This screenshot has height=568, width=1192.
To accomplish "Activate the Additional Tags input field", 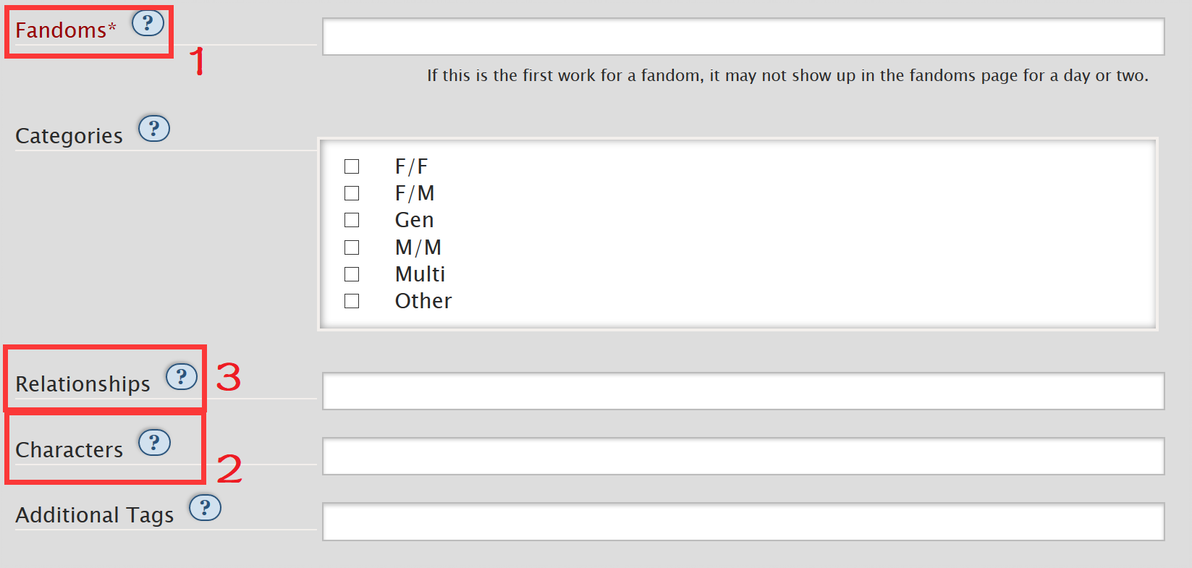I will coord(742,521).
